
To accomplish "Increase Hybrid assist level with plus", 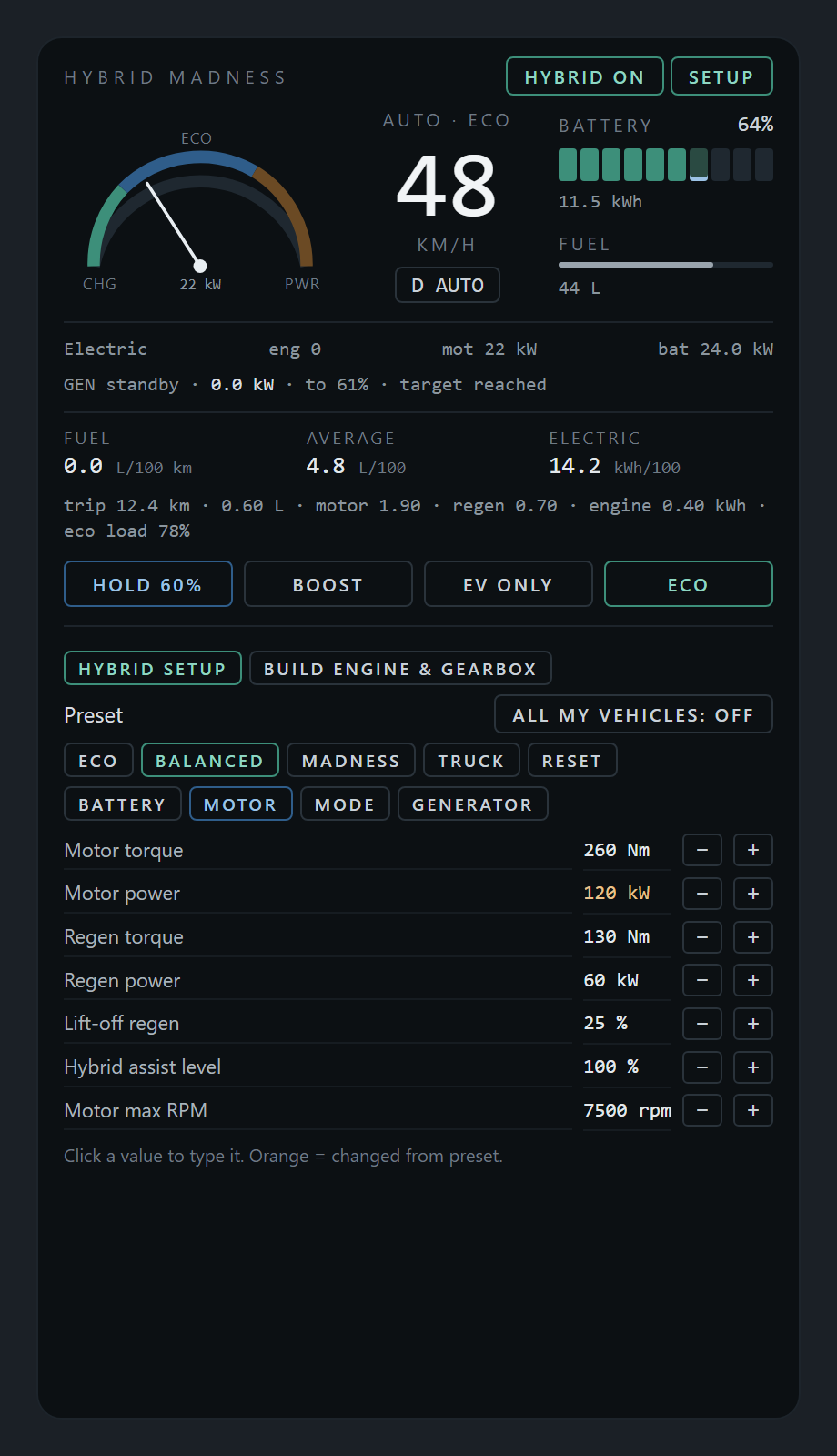I will 753,1067.
